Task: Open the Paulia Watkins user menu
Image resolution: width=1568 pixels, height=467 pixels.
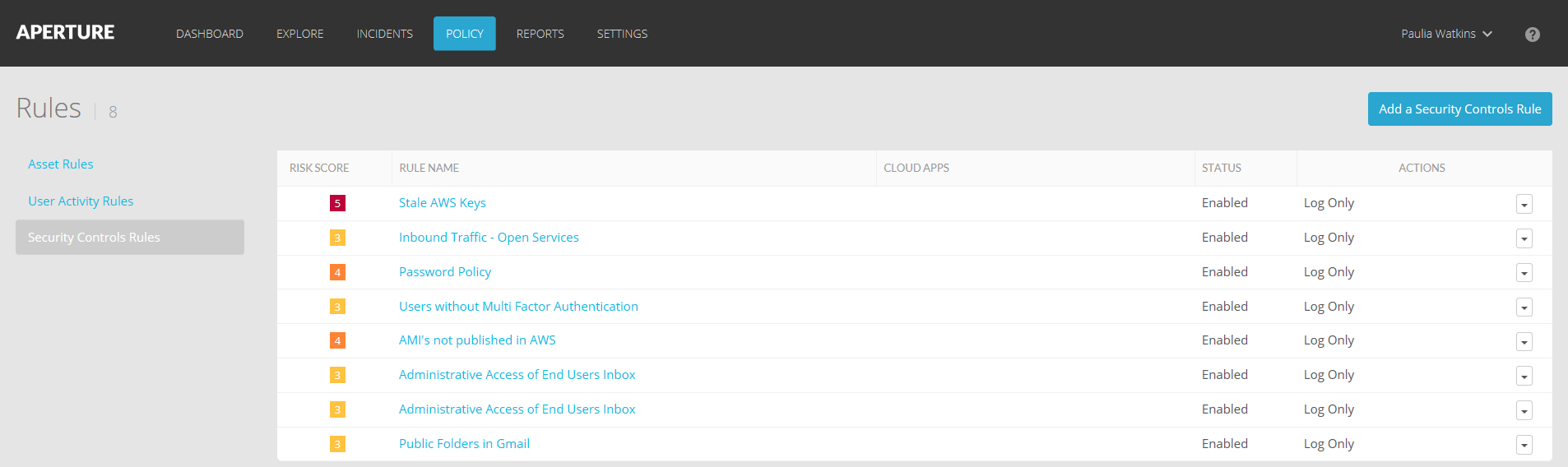Action: [1446, 34]
